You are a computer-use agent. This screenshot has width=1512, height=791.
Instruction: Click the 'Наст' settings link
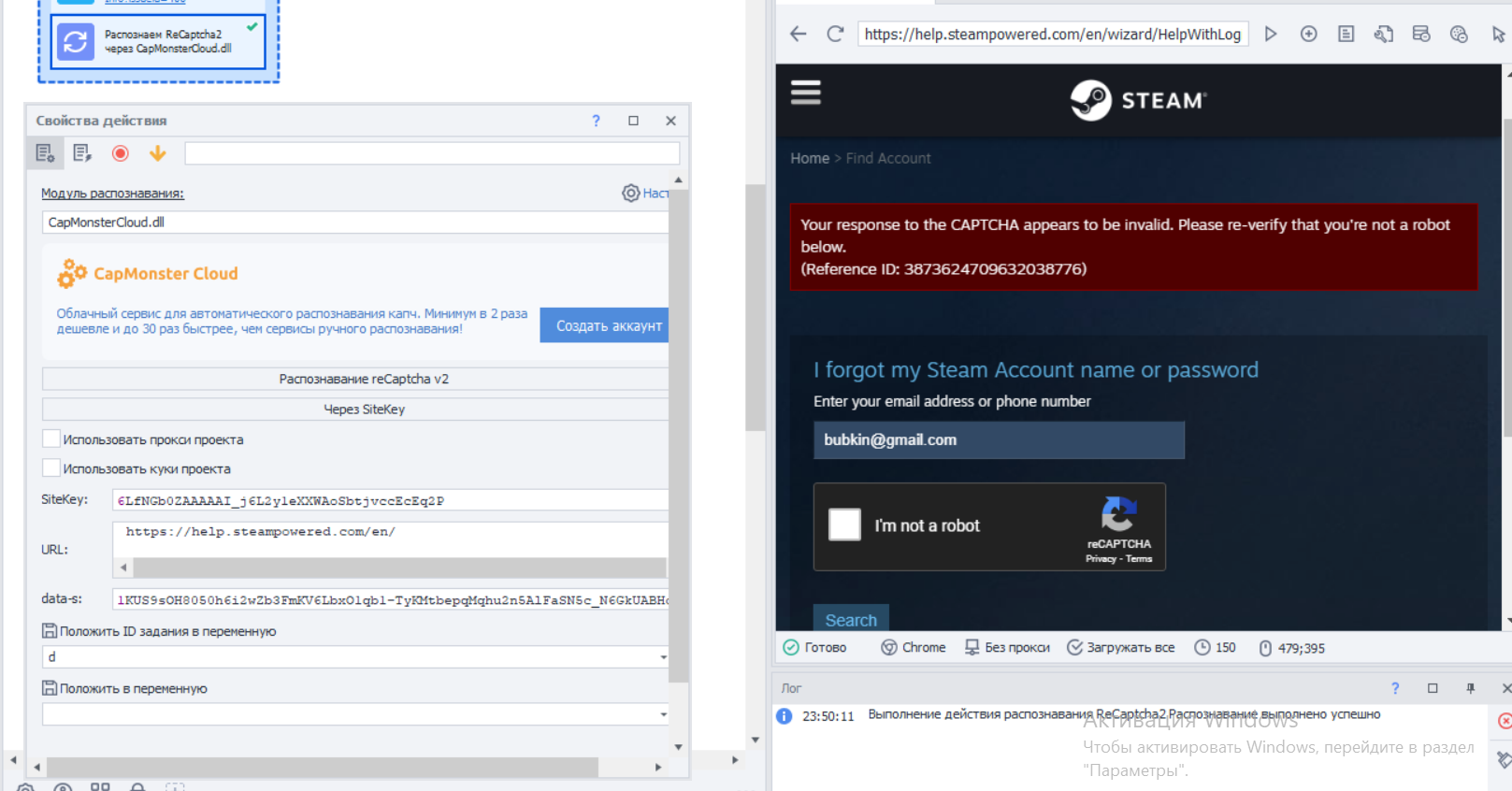click(x=655, y=194)
